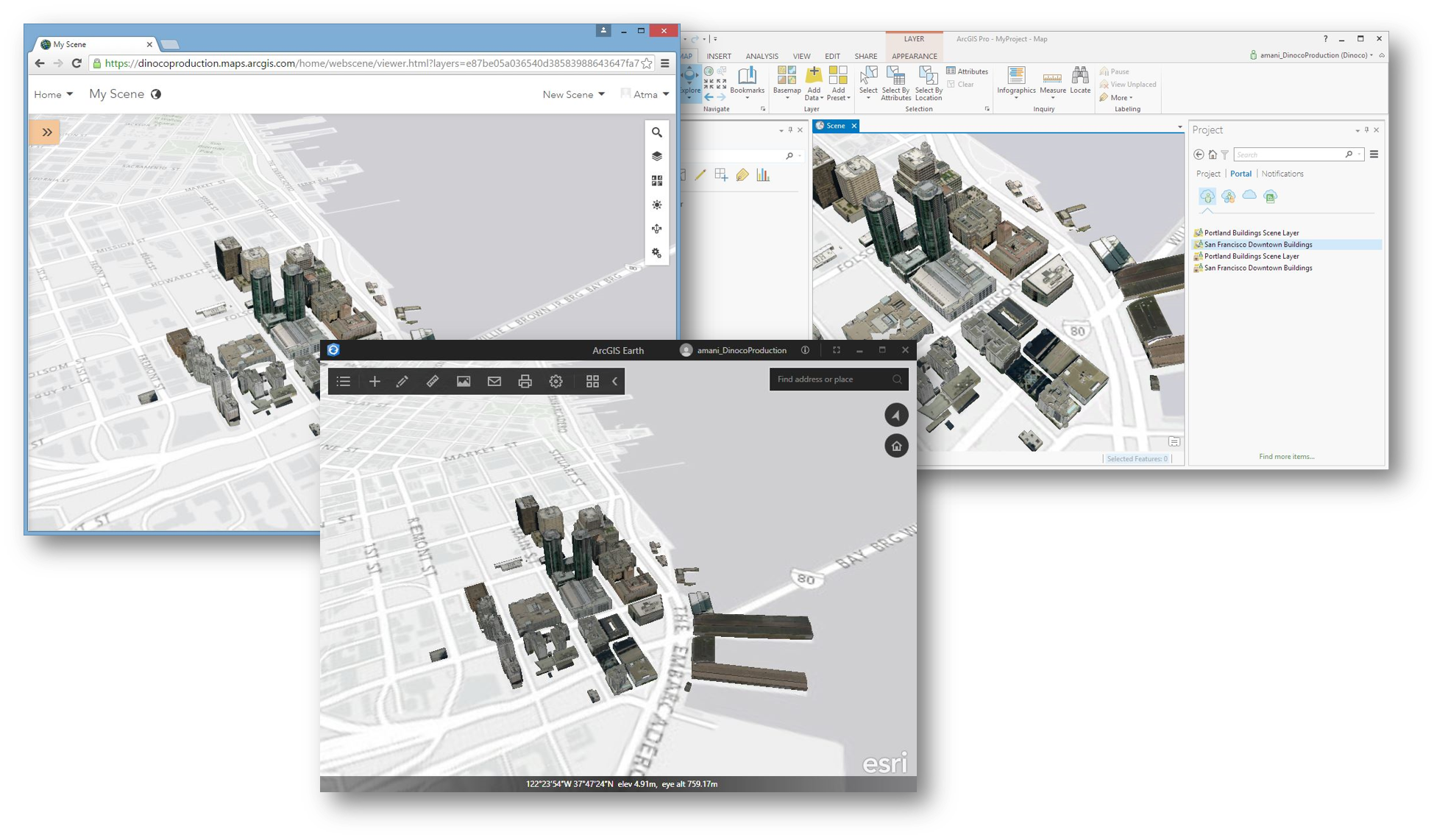Viewport: 1437px width, 840px height.
Task: Open the Layers tool in the web scene viewer
Action: coord(657,157)
